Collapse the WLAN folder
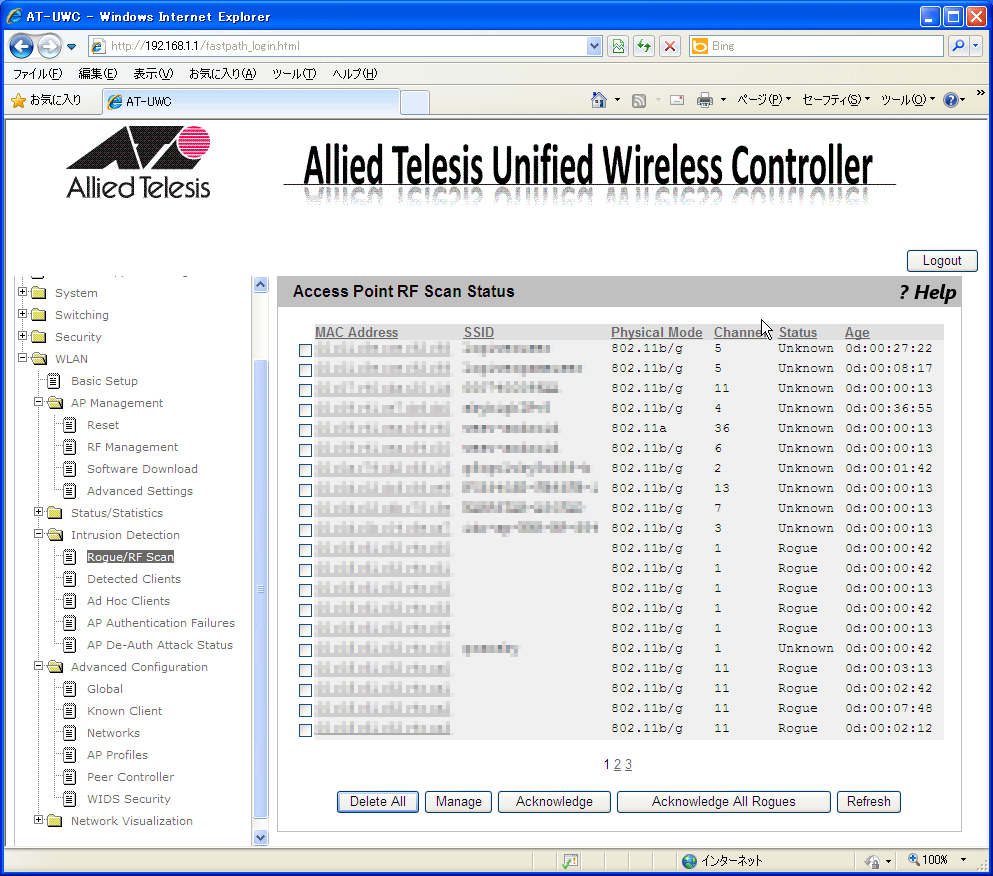 23,358
